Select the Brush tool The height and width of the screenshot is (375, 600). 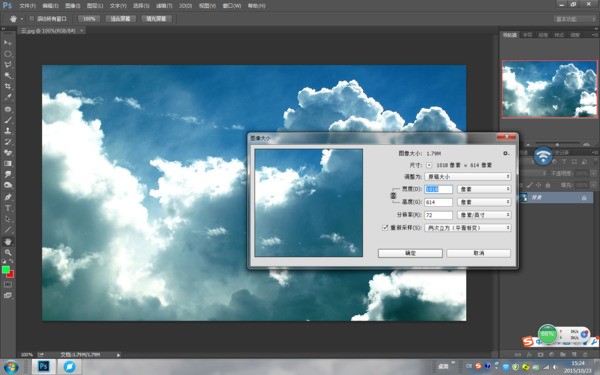pos(8,120)
